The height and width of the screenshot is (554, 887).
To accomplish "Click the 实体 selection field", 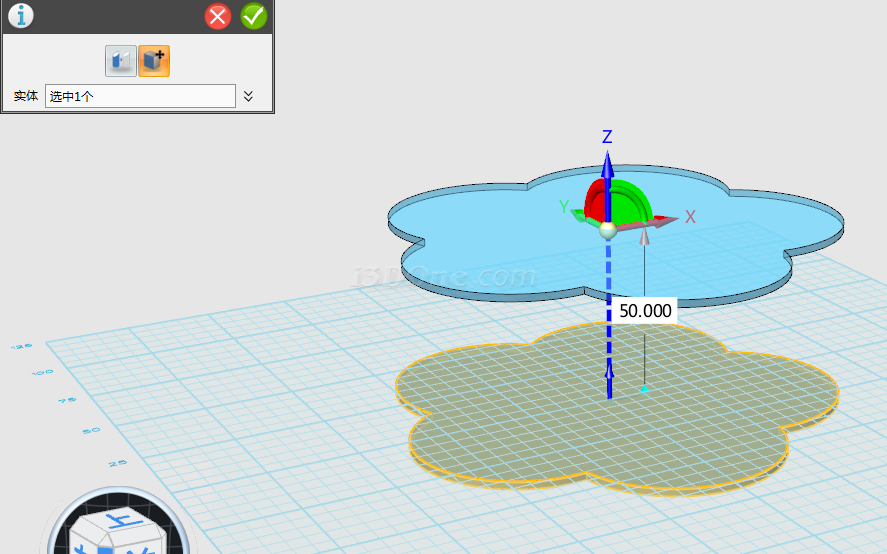I will point(140,96).
